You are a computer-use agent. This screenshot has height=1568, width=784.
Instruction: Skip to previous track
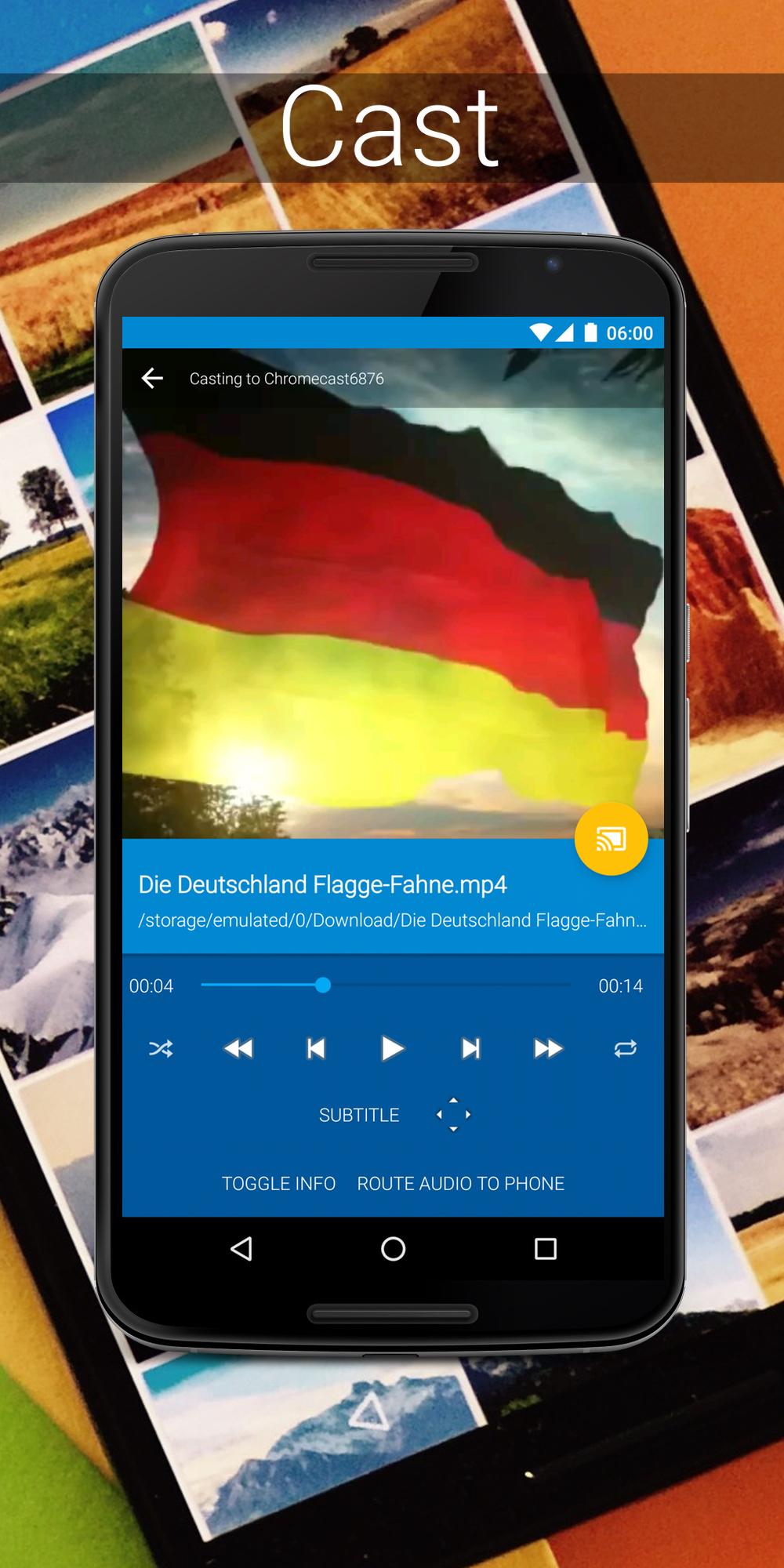tap(316, 1048)
